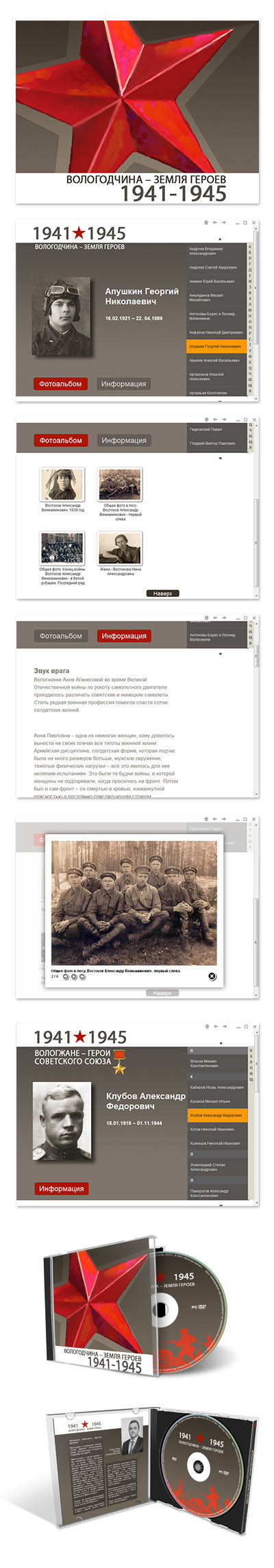Click middle playback icon in the lightbox controls
The height and width of the screenshot is (1568, 274).
coord(74,977)
